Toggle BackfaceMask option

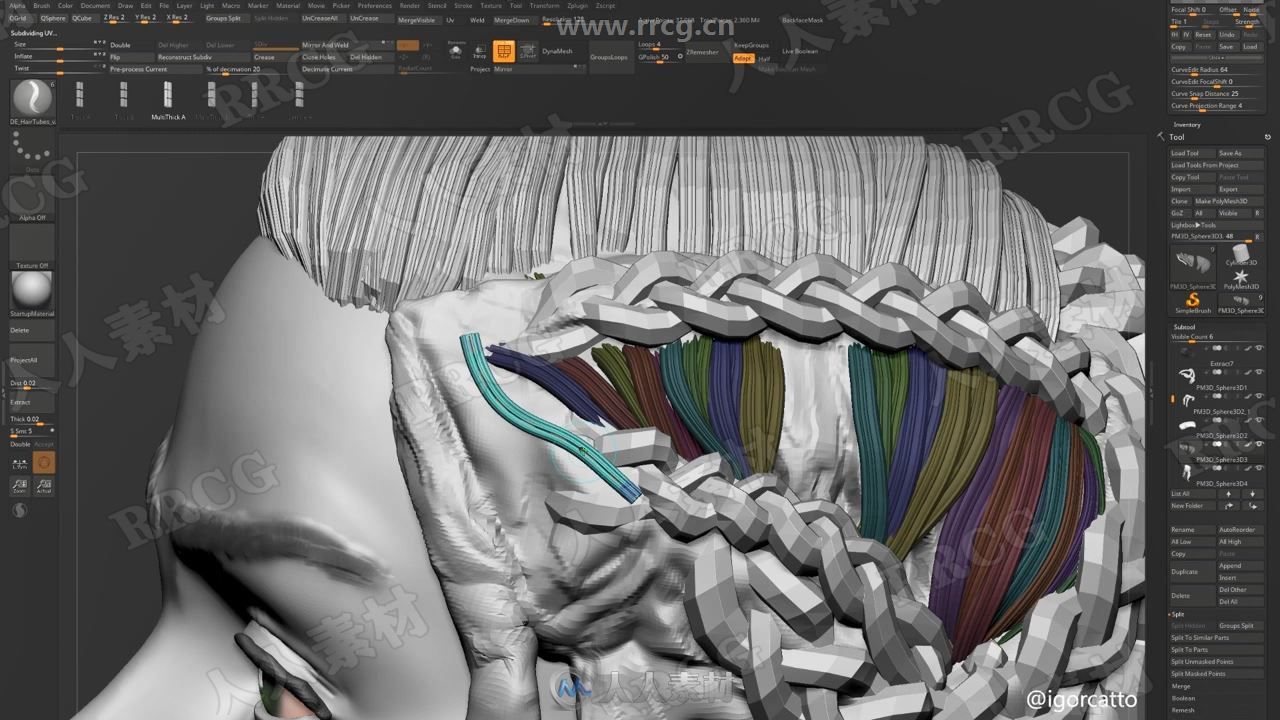tap(802, 20)
